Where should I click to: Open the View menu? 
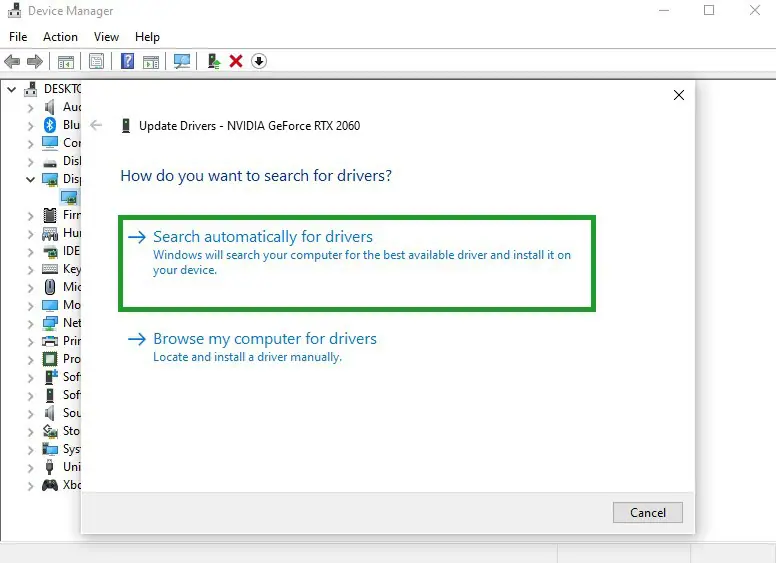click(x=106, y=37)
